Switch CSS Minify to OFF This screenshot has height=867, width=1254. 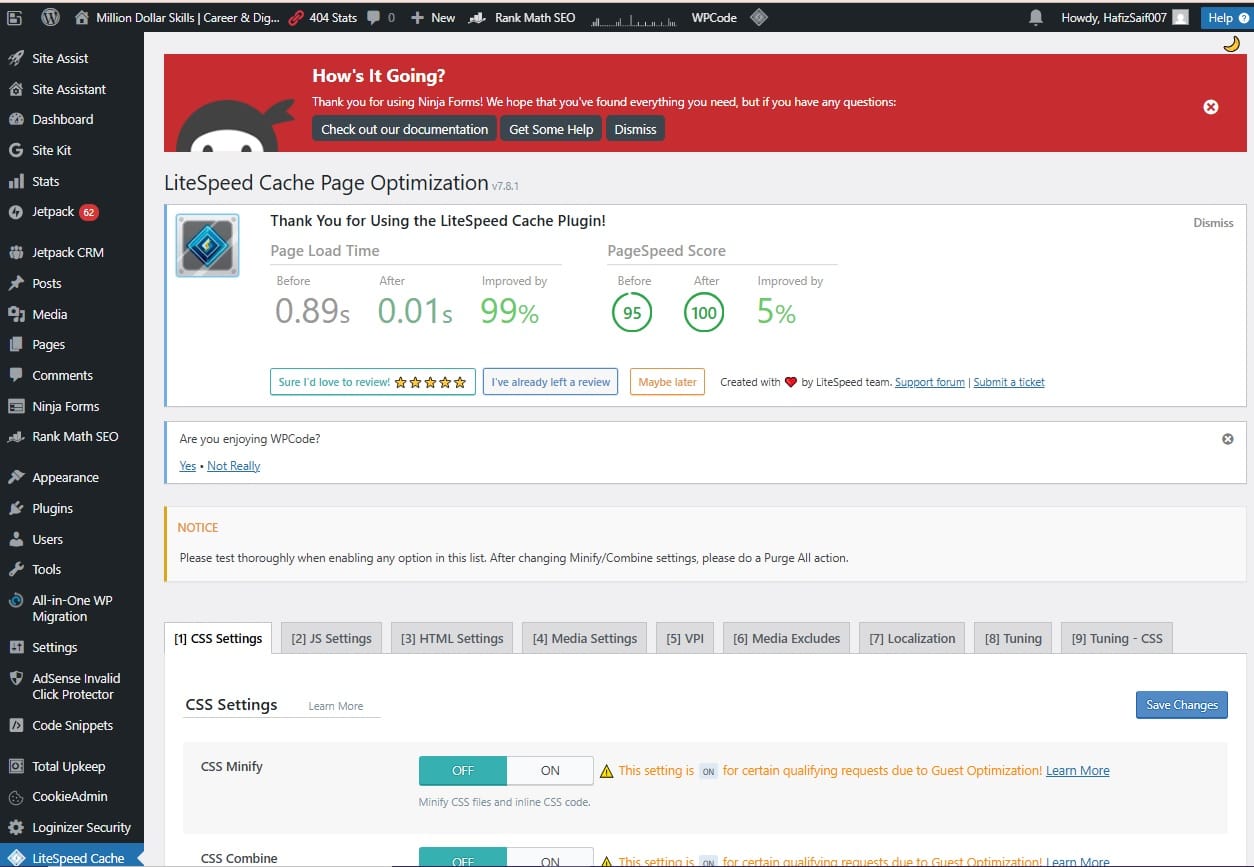463,770
